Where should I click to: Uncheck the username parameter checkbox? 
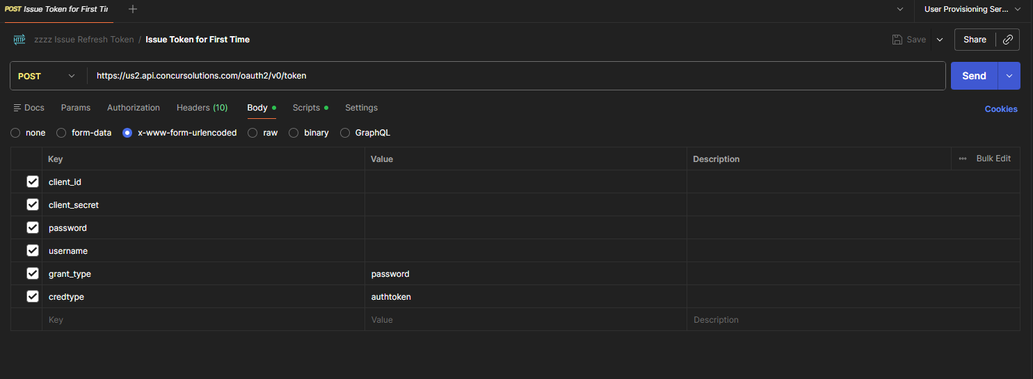(x=32, y=250)
